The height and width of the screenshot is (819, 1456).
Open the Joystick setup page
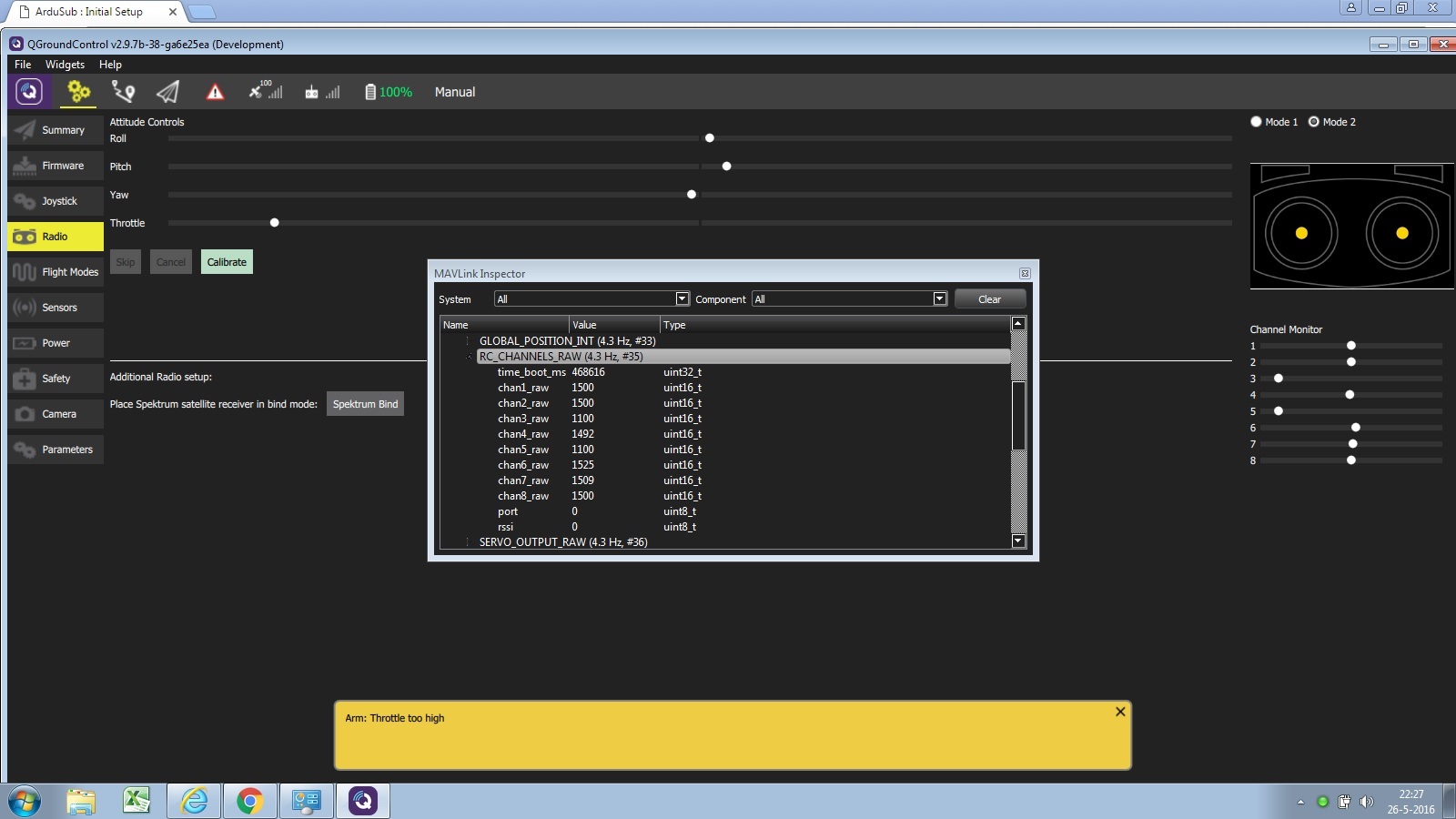coord(56,201)
